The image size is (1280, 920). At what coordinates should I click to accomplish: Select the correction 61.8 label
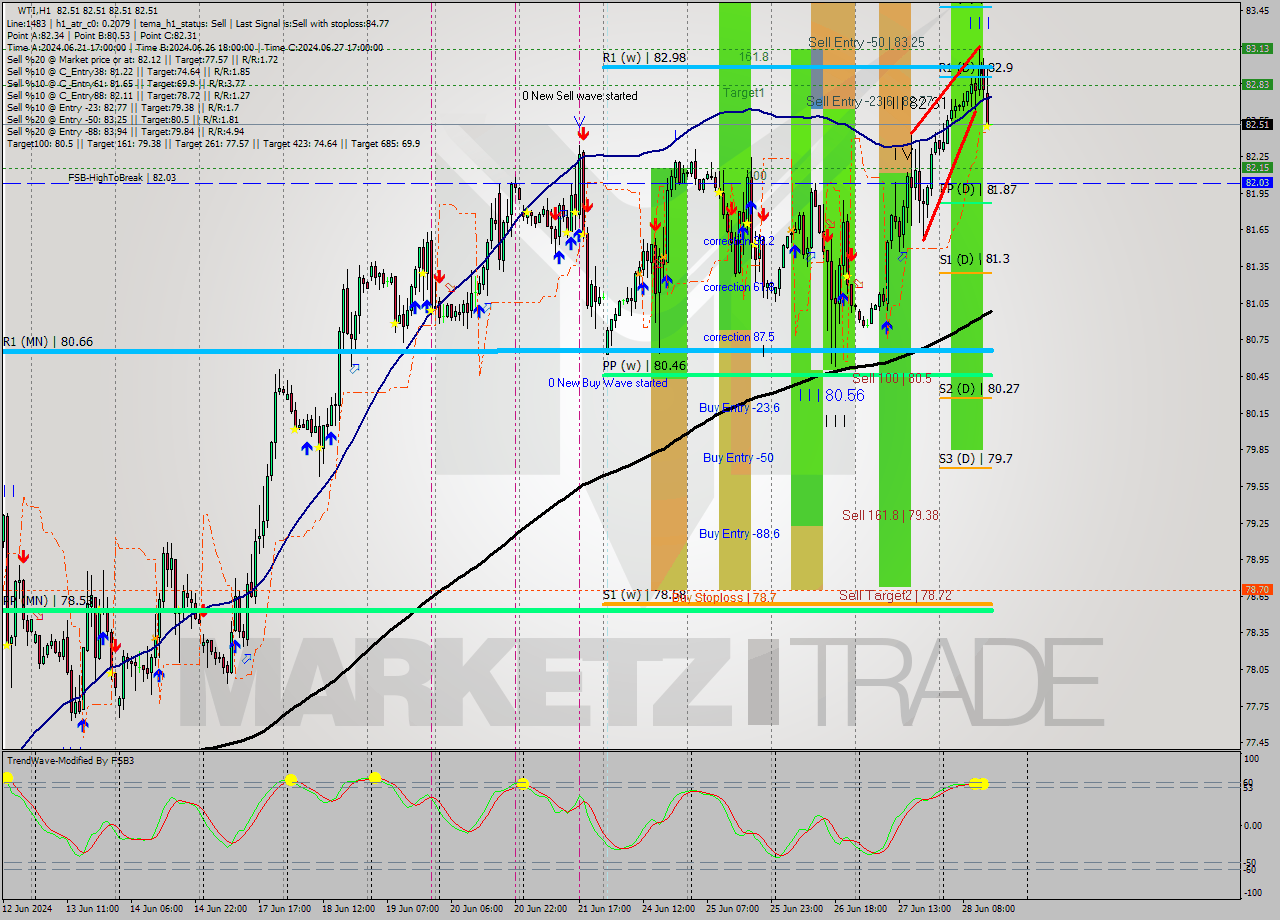pos(740,287)
